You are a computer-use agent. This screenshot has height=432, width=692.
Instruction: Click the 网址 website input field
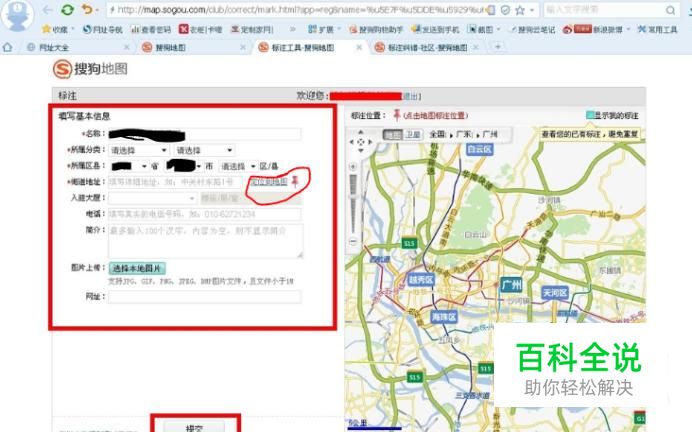click(205, 297)
